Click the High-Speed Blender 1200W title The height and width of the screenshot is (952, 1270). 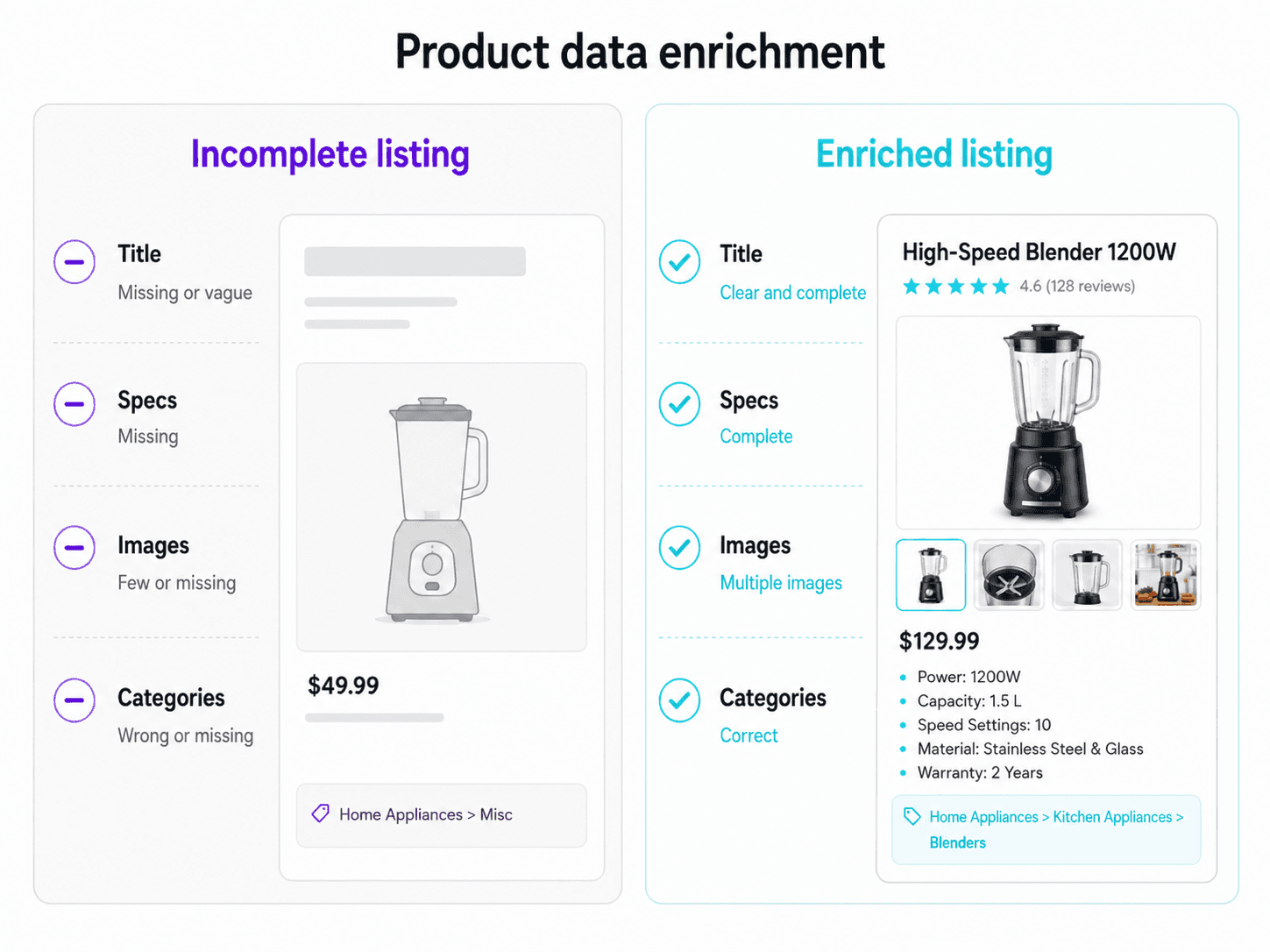[x=1039, y=252]
